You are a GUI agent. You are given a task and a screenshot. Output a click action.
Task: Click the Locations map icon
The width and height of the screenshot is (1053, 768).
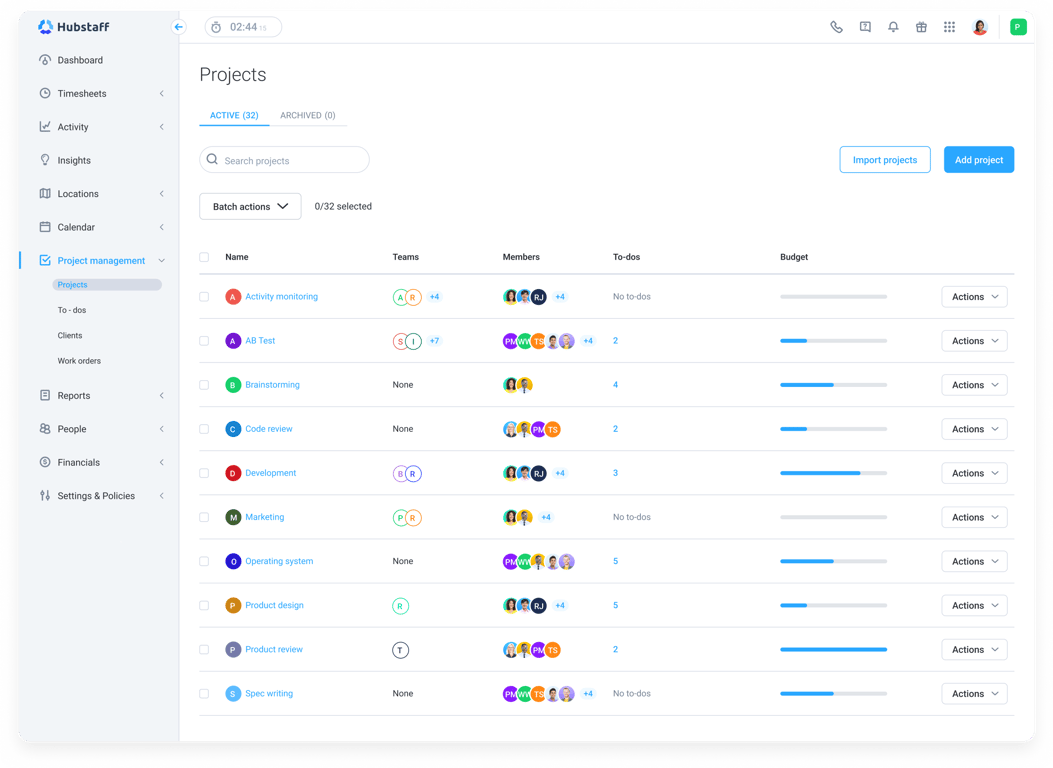(45, 193)
